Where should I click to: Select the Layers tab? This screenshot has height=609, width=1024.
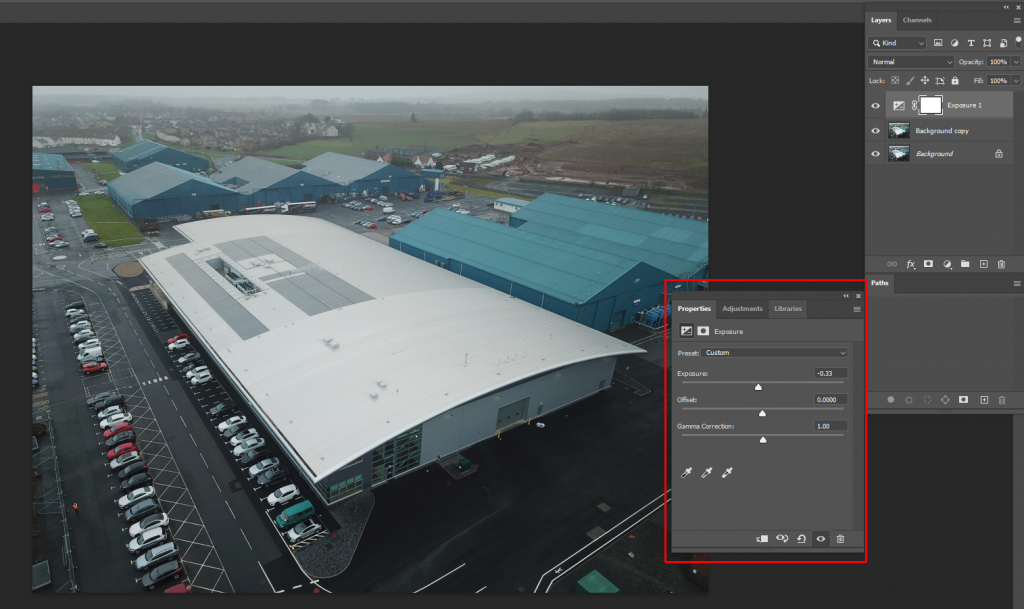880,20
